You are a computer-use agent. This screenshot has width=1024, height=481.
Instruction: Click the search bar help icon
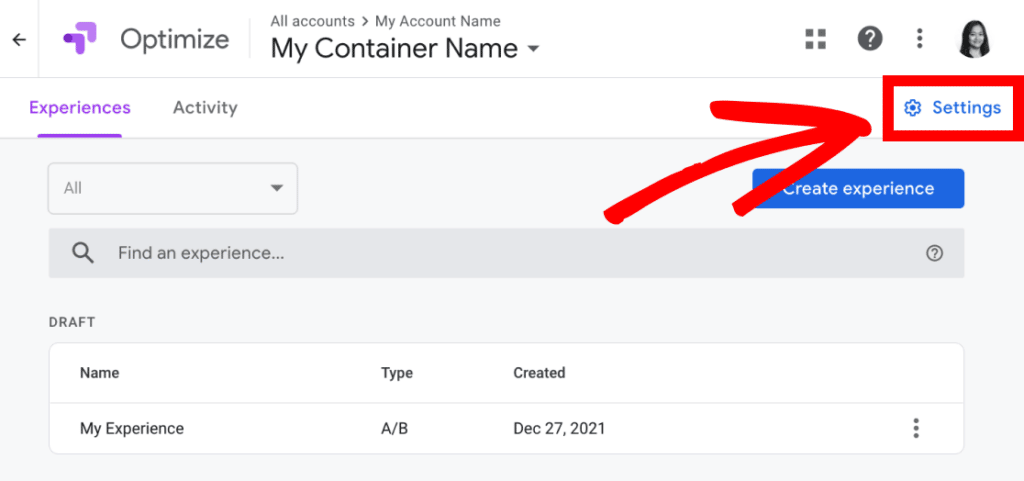coord(935,253)
